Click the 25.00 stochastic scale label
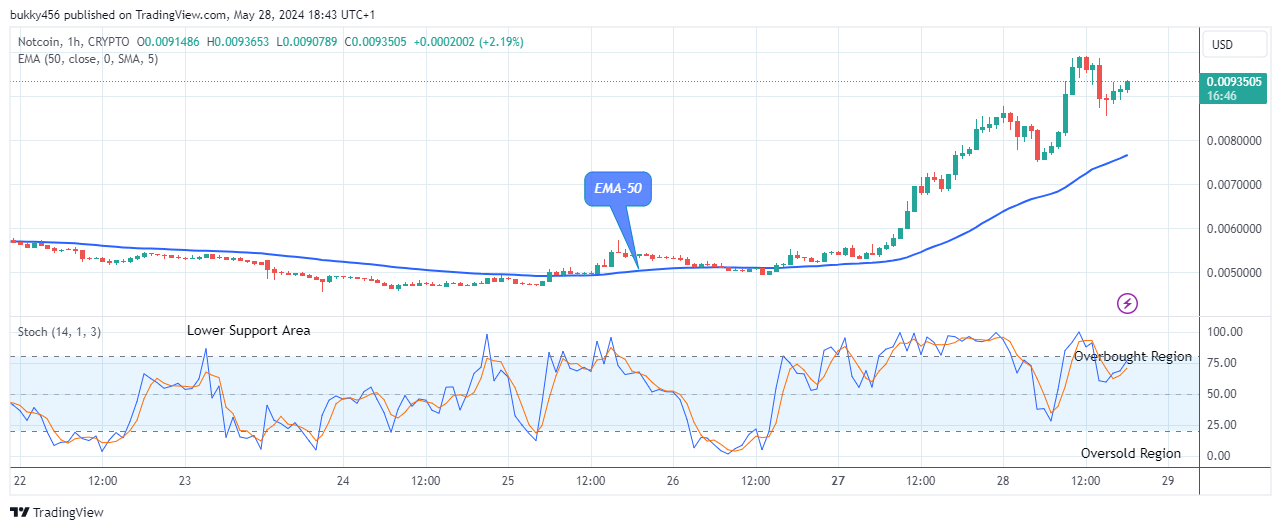The image size is (1281, 530). click(1224, 425)
